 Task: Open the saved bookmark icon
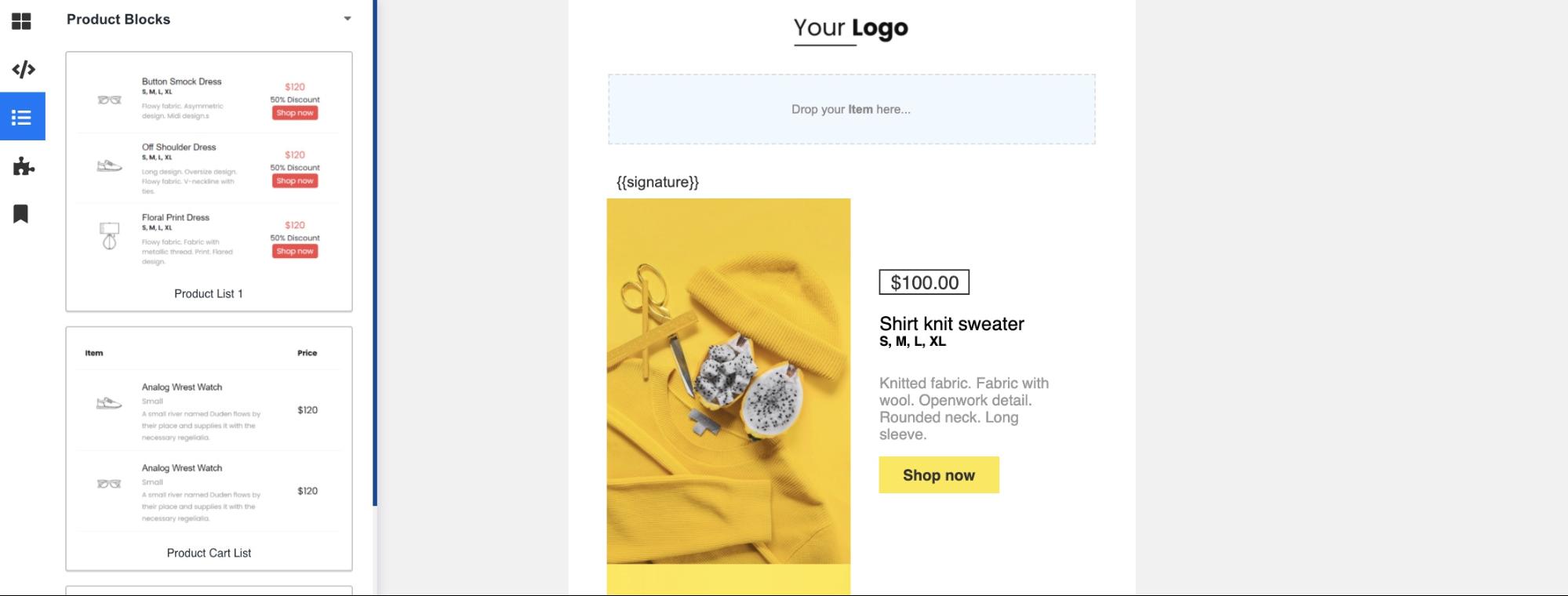pos(21,214)
